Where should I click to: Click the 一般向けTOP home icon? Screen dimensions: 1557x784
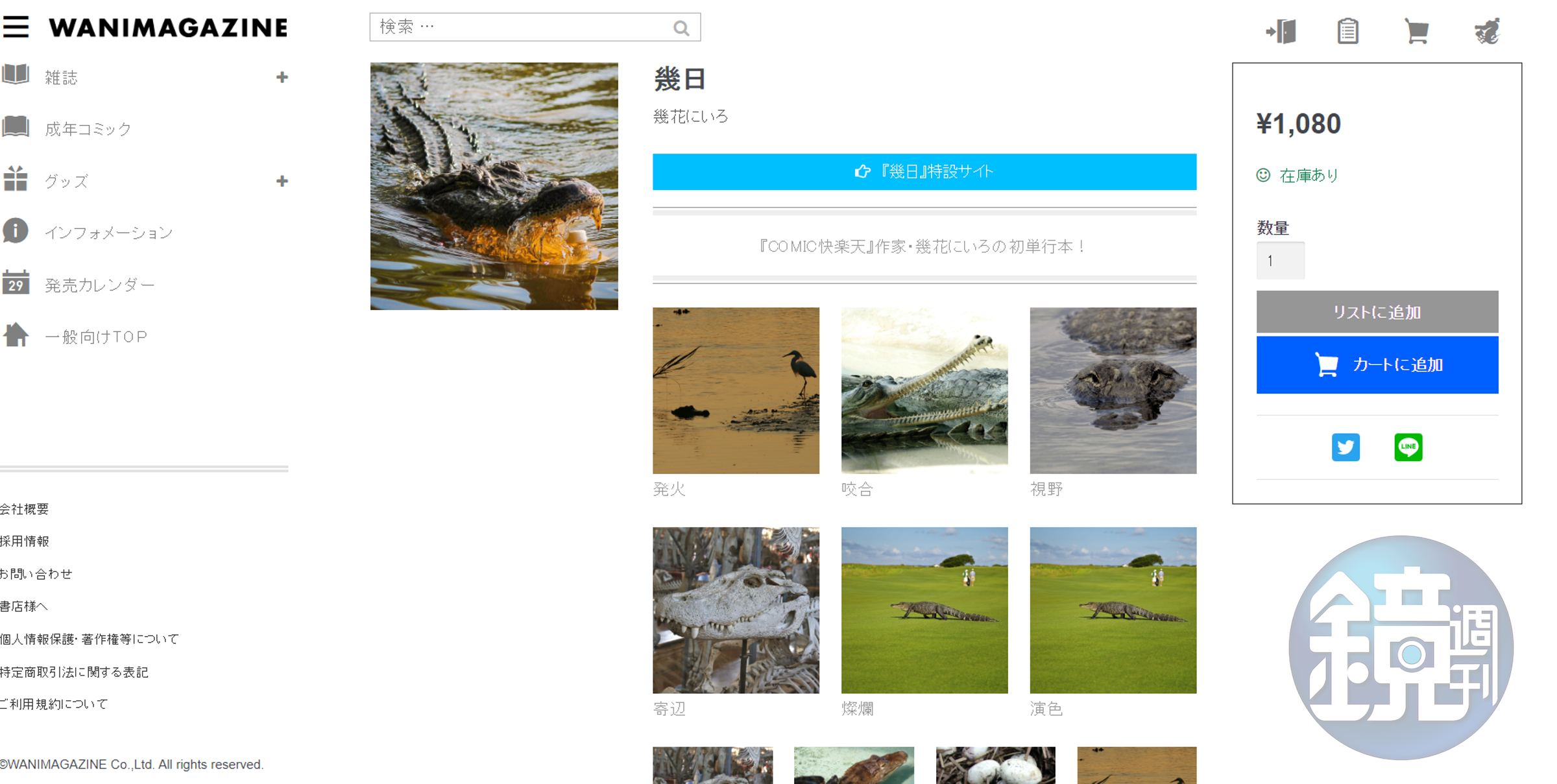16,335
